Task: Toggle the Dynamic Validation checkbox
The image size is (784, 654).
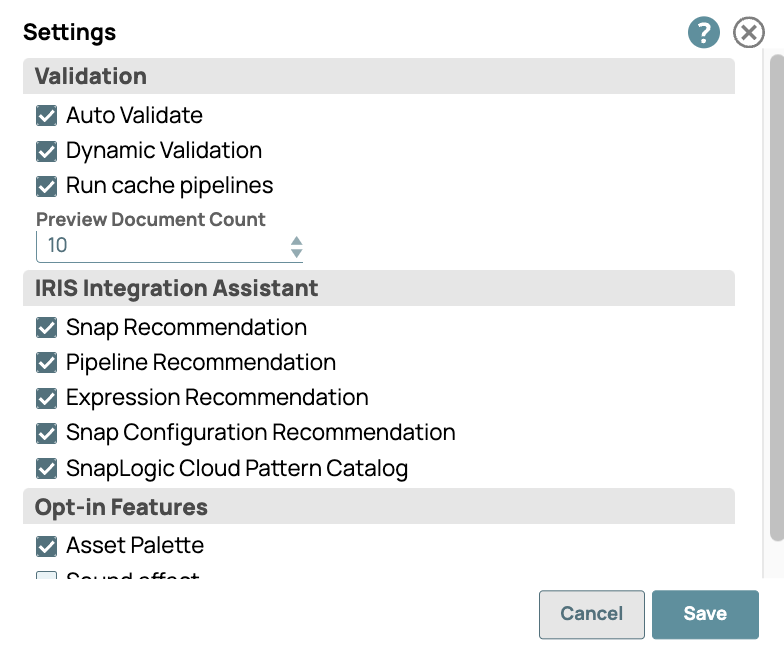Action: coord(46,151)
